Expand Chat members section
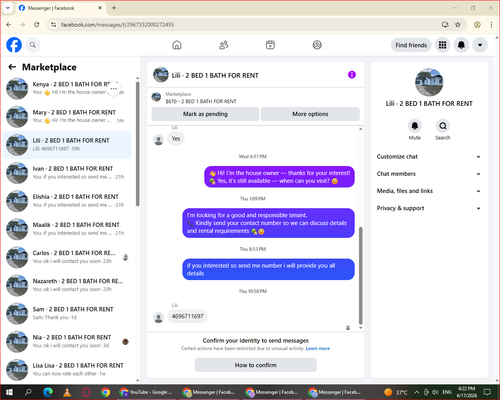Image resolution: width=500 pixels, height=400 pixels. [x=429, y=174]
